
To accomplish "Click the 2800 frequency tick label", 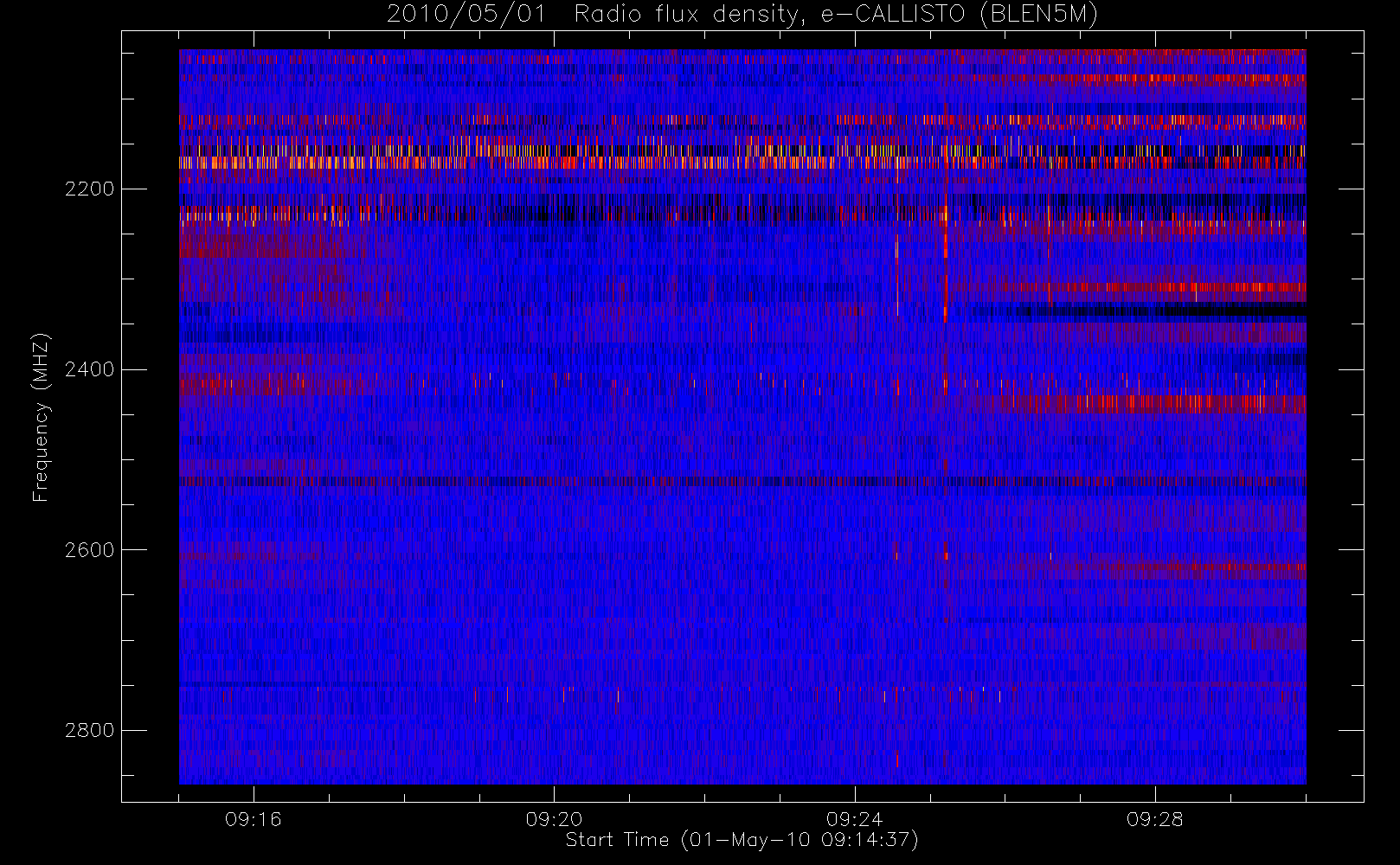I will click(x=89, y=730).
